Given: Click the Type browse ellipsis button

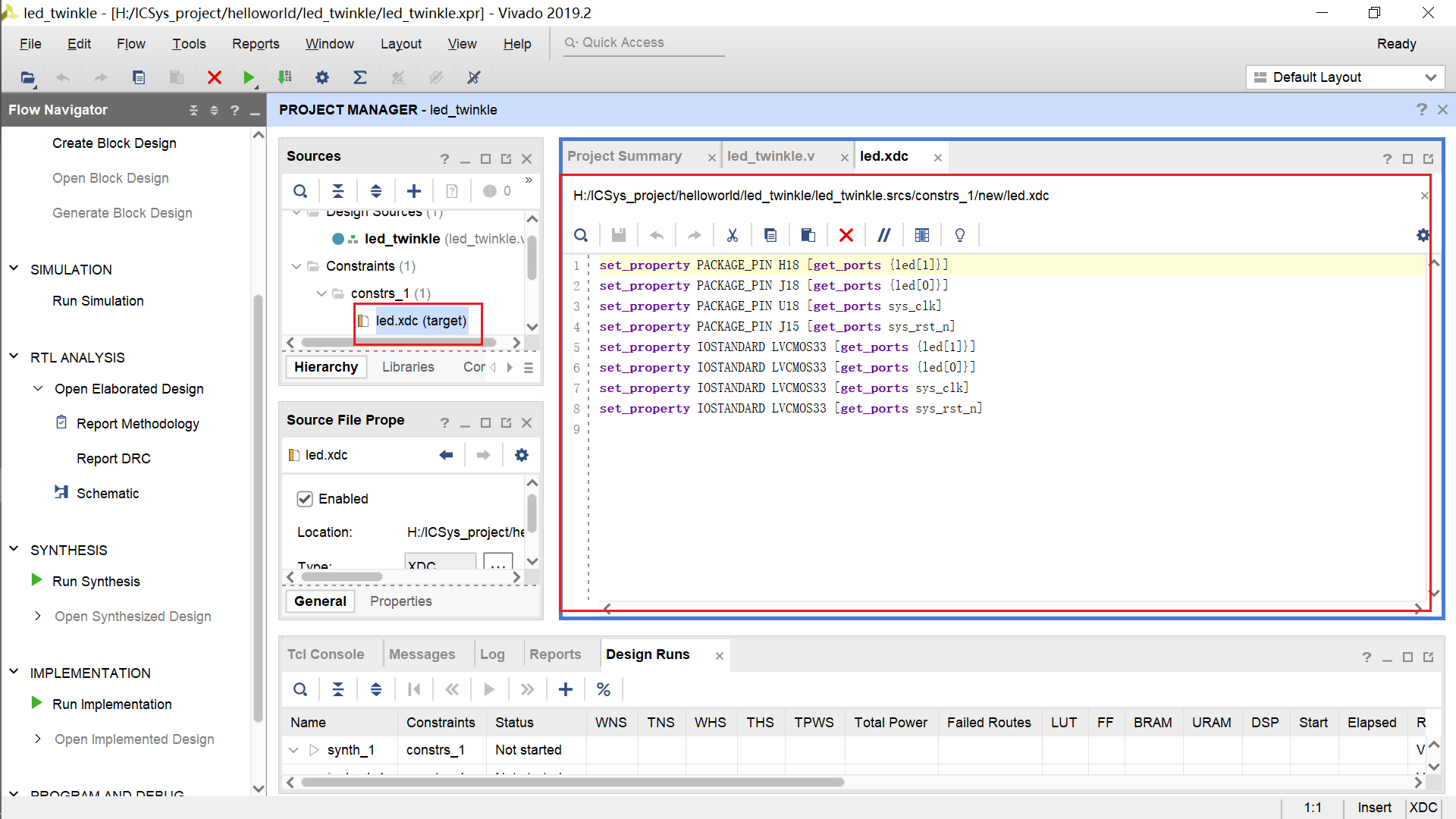Looking at the screenshot, I should [497, 563].
